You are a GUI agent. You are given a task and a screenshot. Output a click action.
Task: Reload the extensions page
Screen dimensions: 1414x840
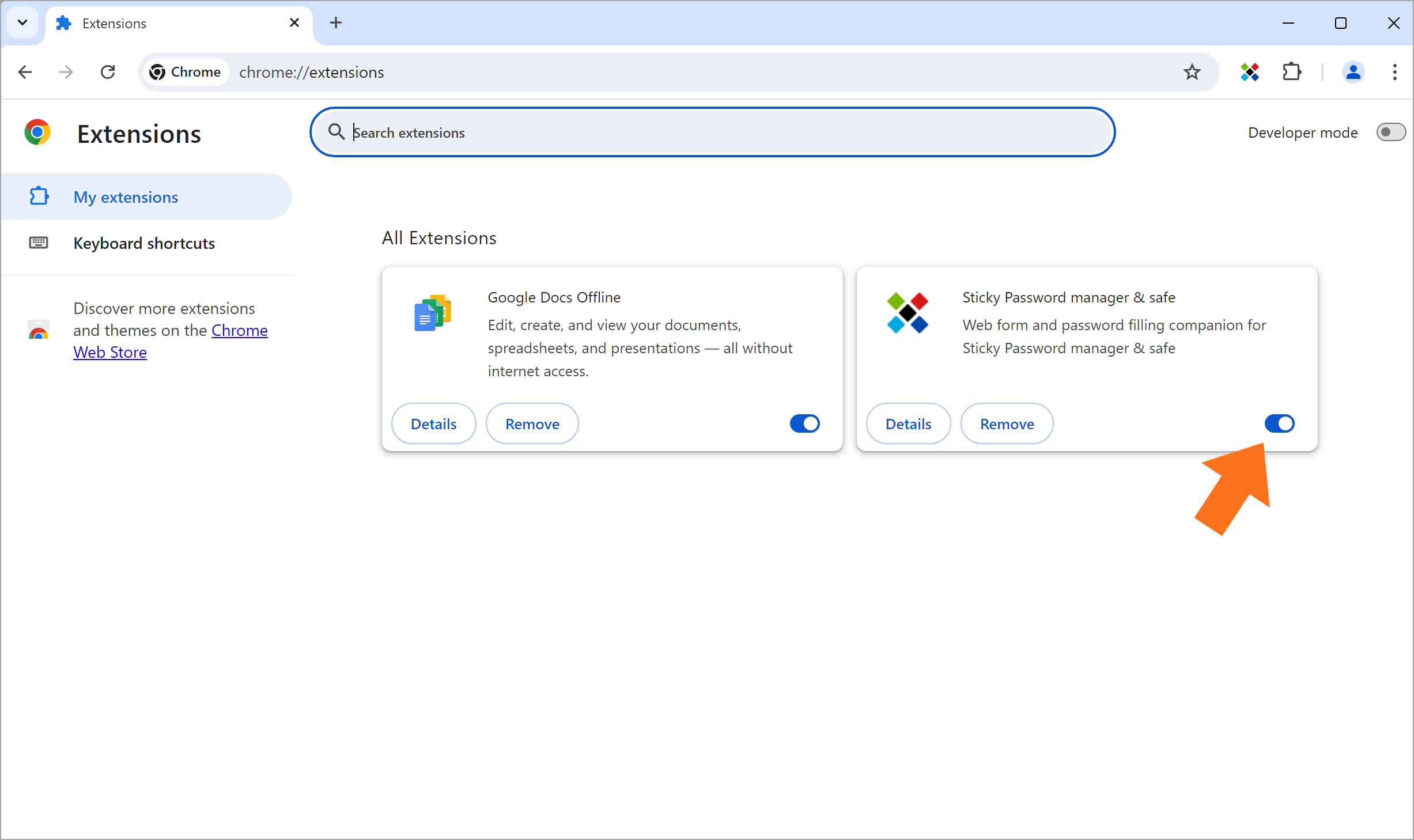click(108, 72)
